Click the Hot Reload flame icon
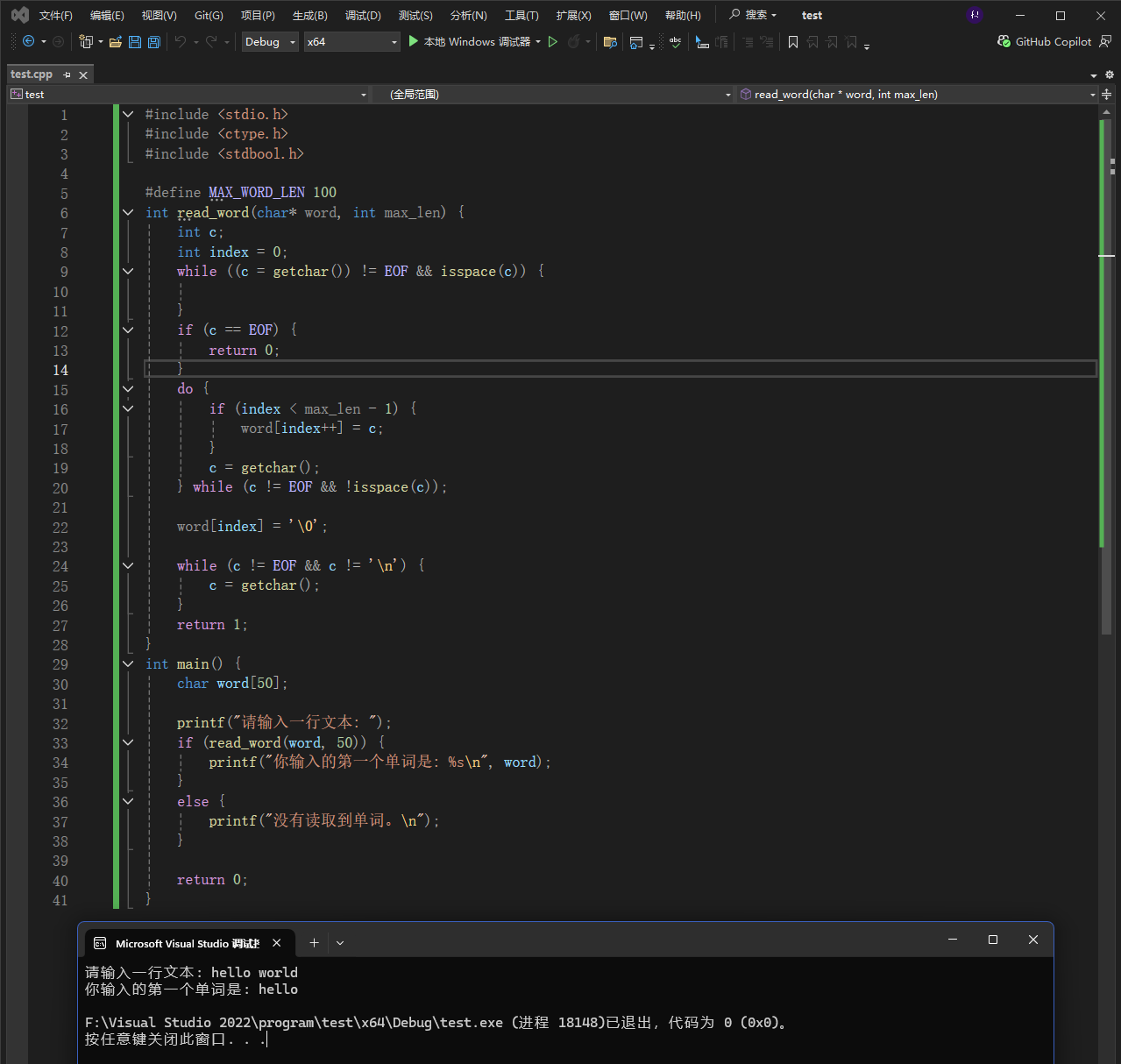This screenshot has width=1121, height=1064. tap(574, 41)
